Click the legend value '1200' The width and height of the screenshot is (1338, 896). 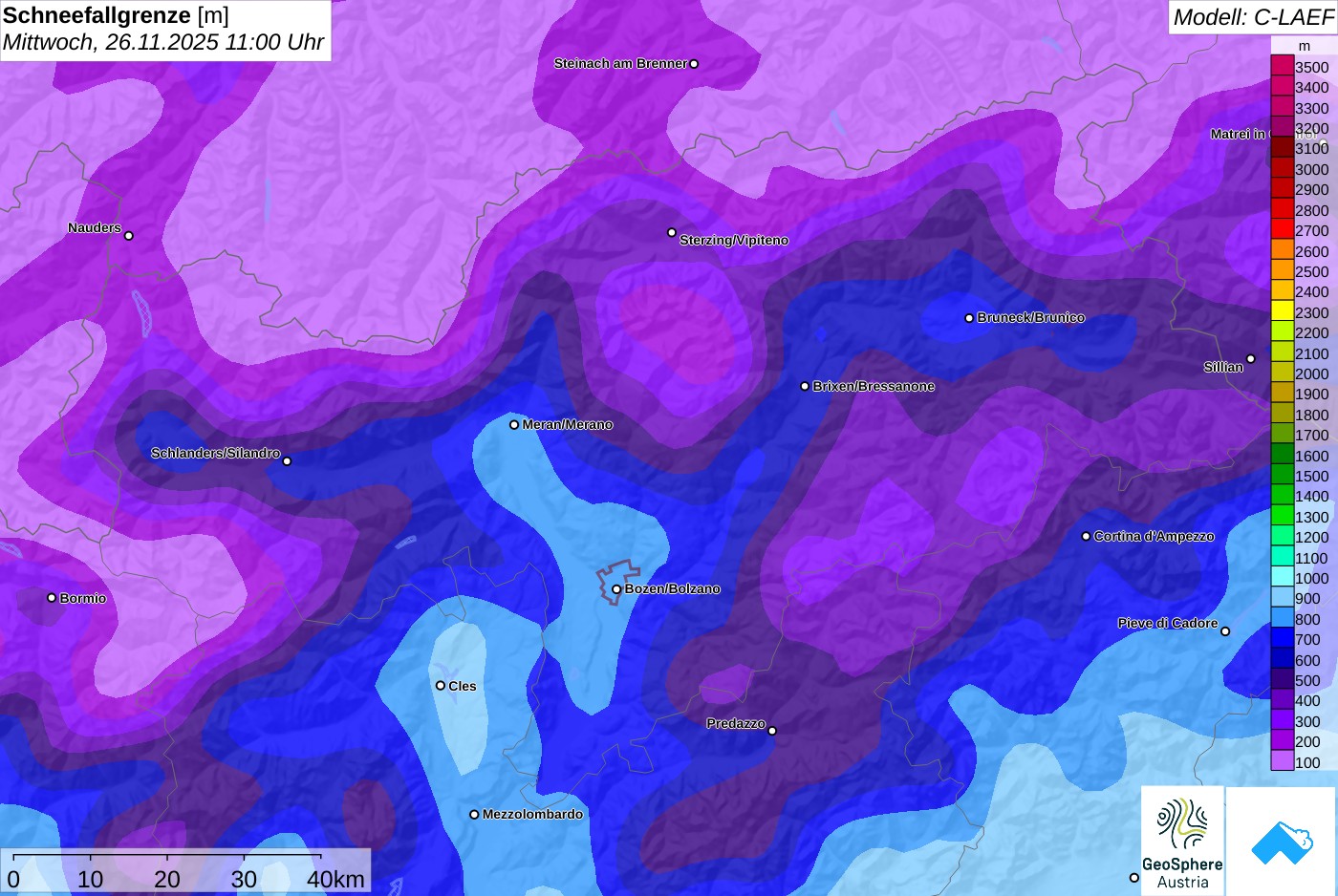click(x=1312, y=538)
